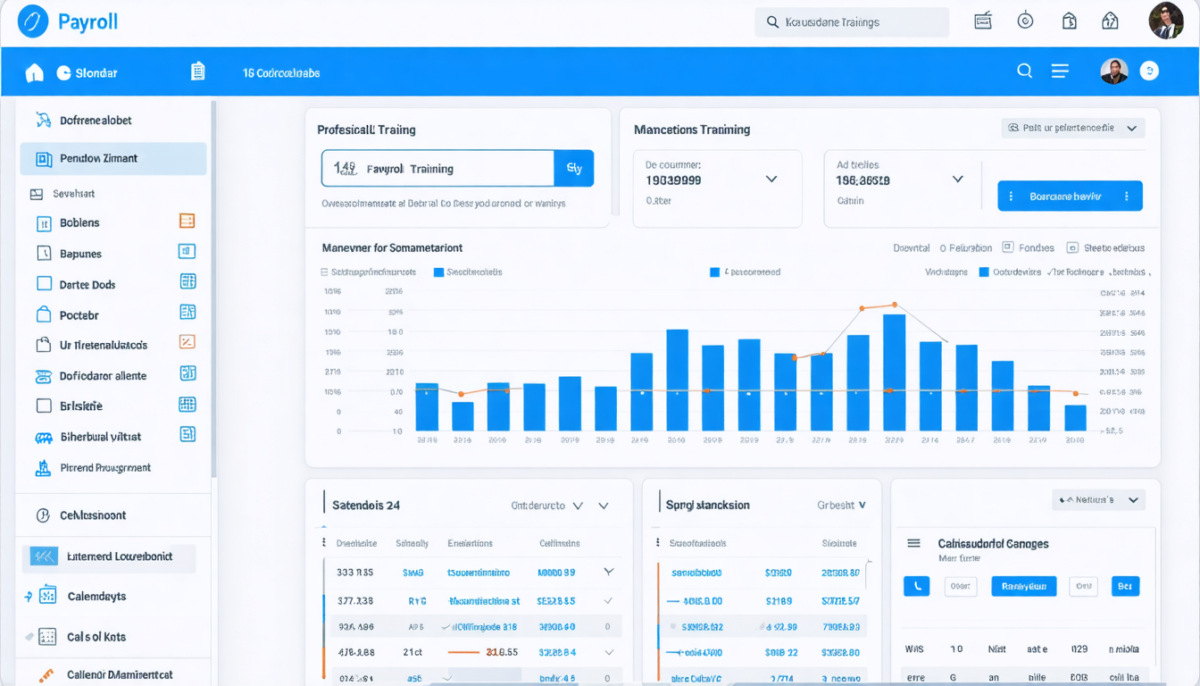Click the house-arrow icon in header
1200x686 pixels.
(1109, 21)
